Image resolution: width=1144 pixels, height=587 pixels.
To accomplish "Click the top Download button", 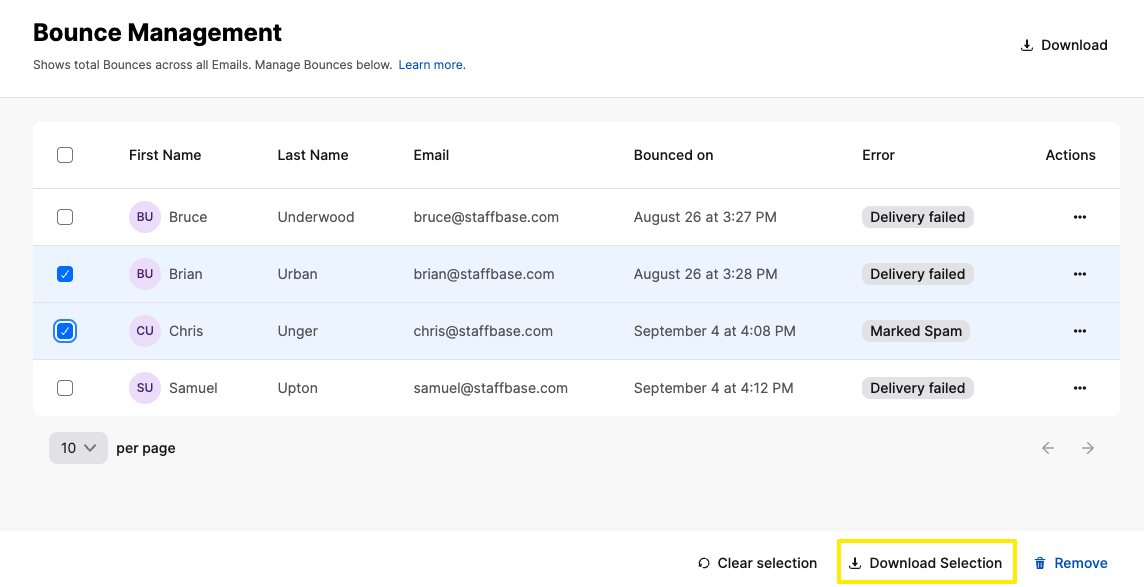I will click(x=1064, y=45).
